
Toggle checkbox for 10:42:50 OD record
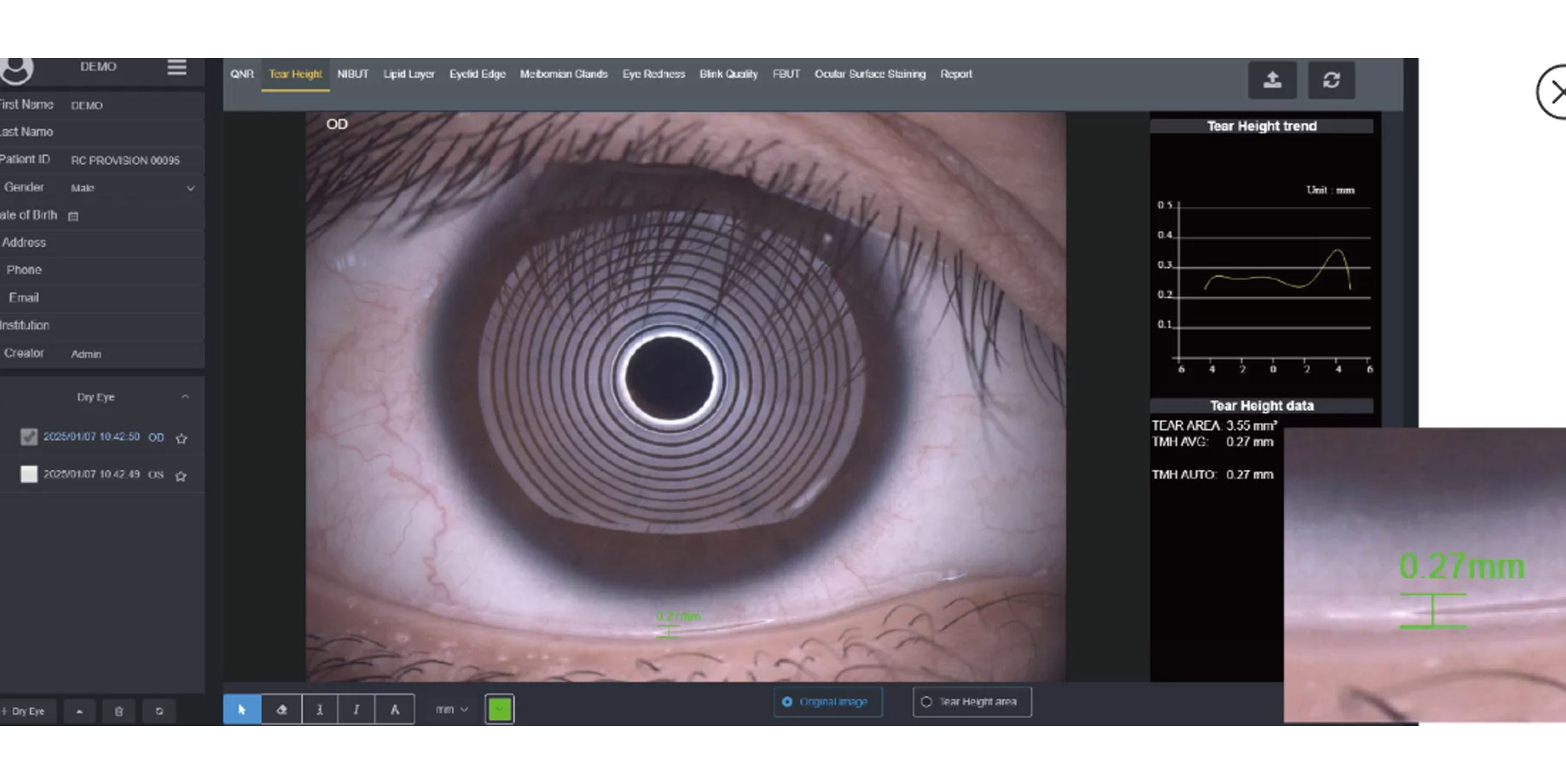point(29,437)
